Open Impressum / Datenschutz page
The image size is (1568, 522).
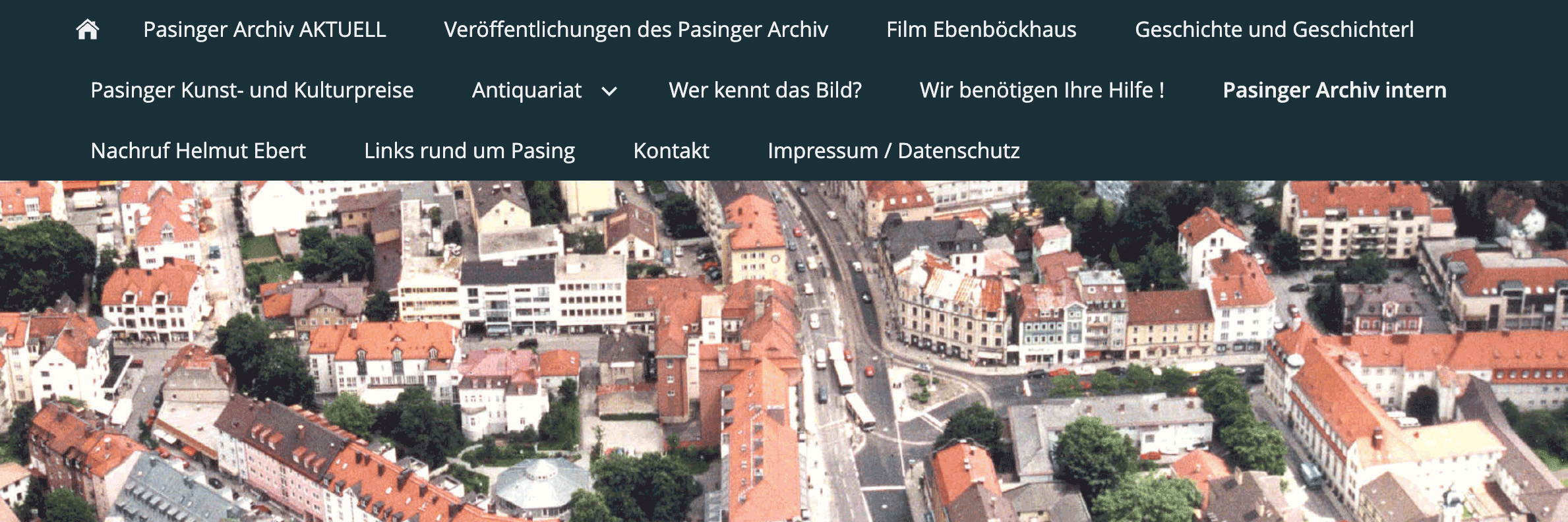point(893,151)
